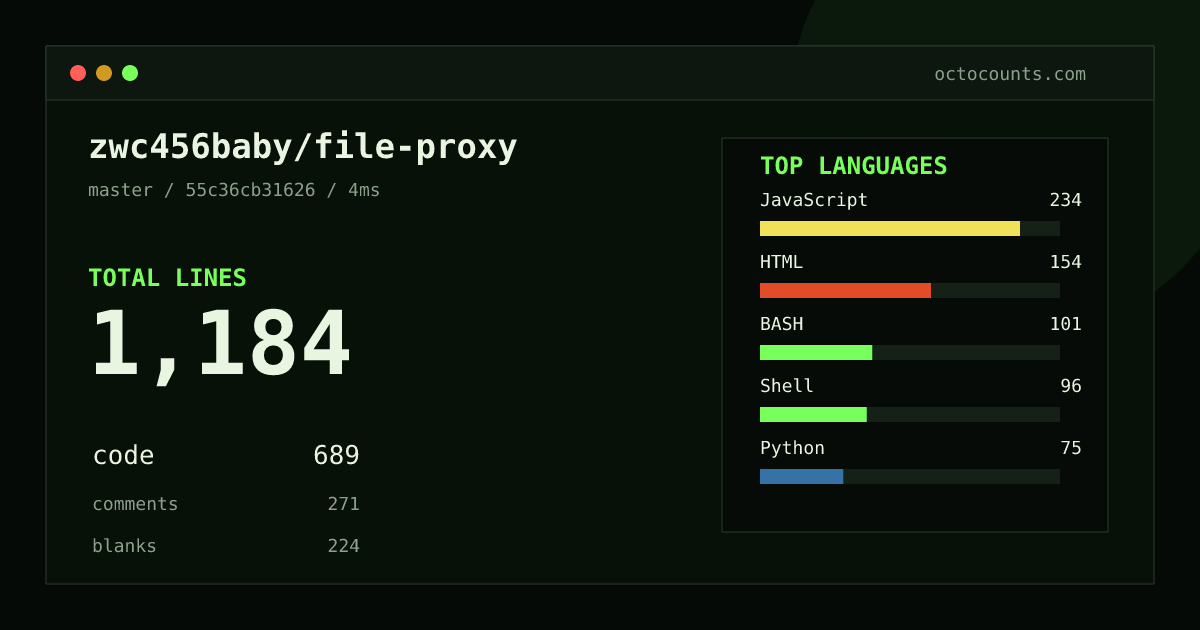
Task: Click the red HTML progress bar
Action: tap(845, 290)
